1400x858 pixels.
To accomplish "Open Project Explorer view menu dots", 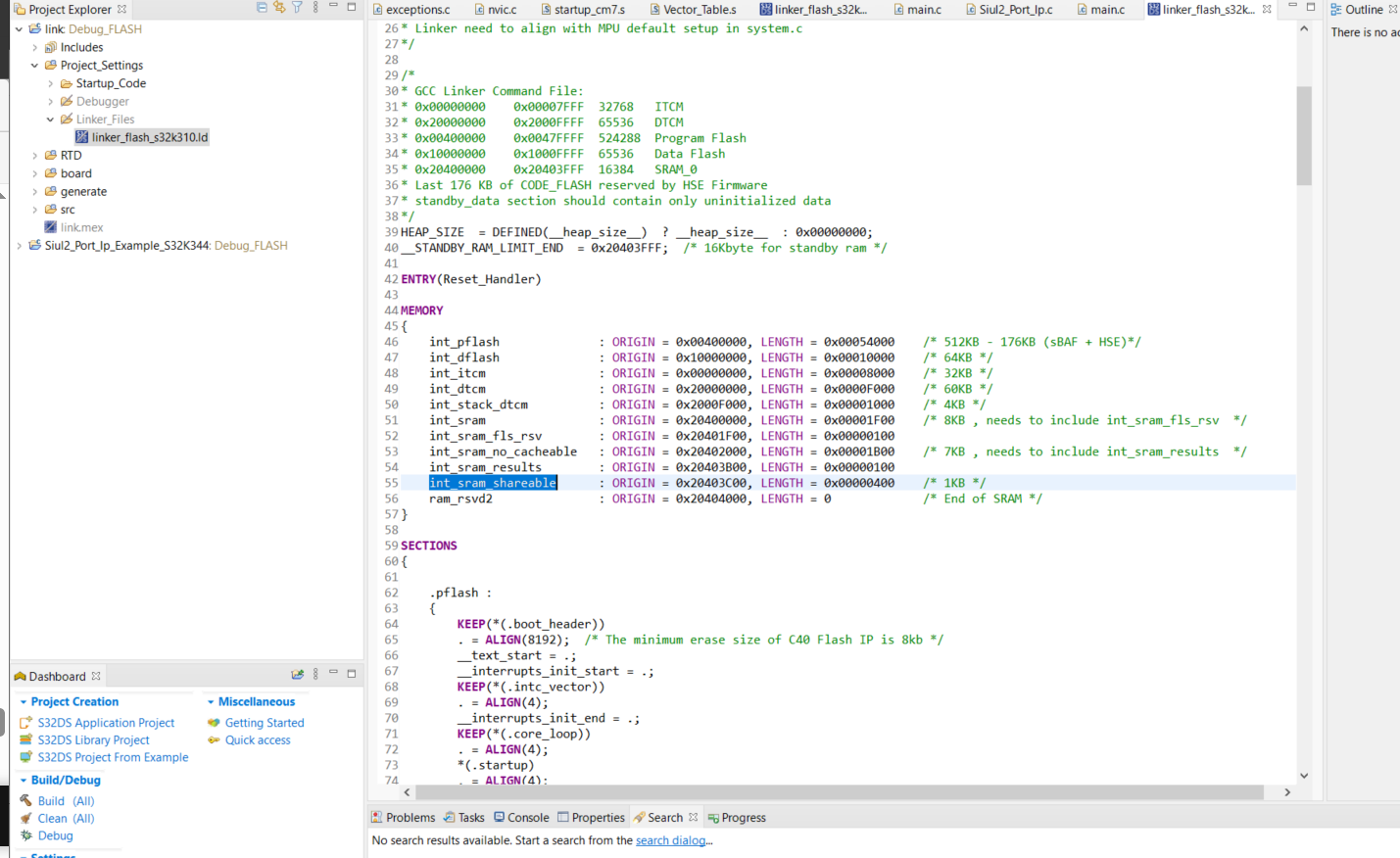I will coord(314,8).
